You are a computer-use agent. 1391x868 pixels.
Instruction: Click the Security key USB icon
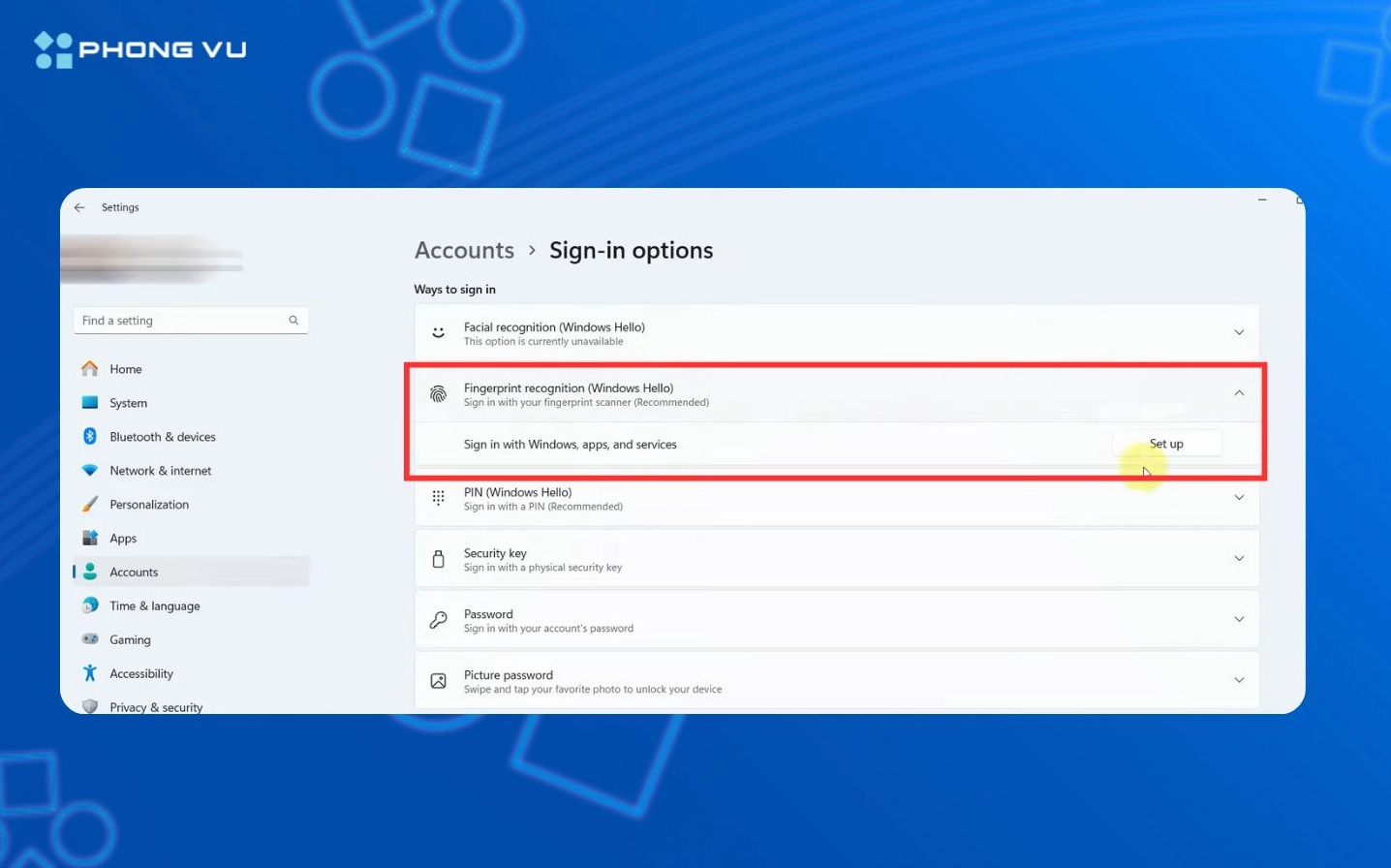pos(438,559)
